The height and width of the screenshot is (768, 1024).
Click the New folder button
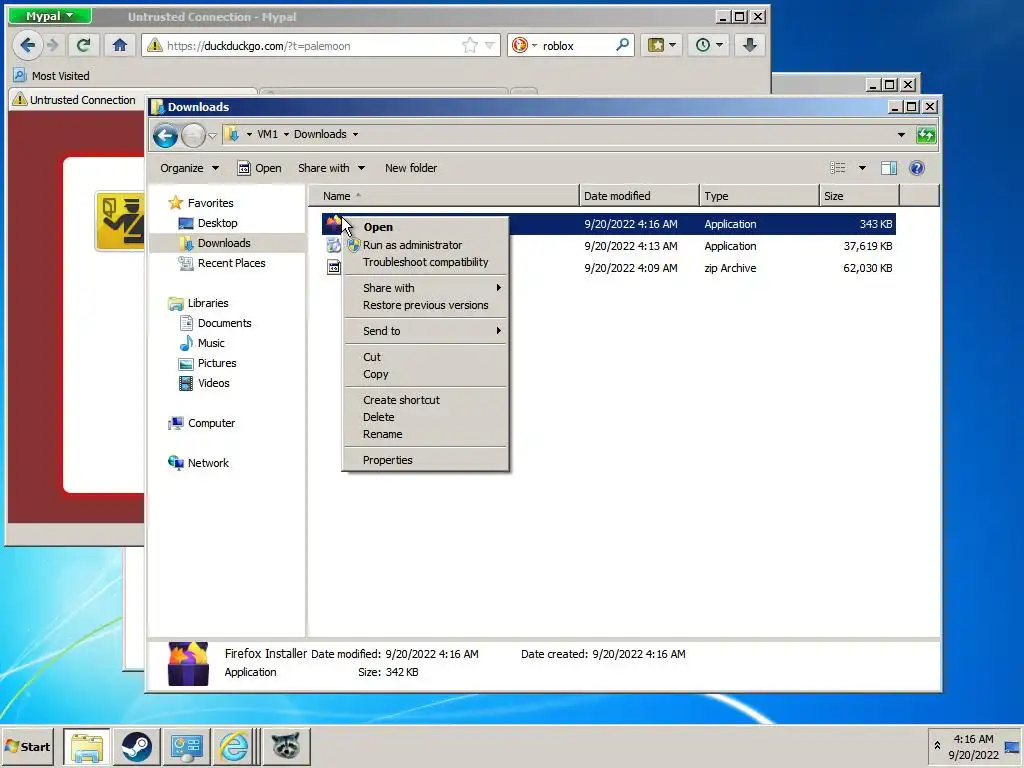pyautogui.click(x=411, y=168)
